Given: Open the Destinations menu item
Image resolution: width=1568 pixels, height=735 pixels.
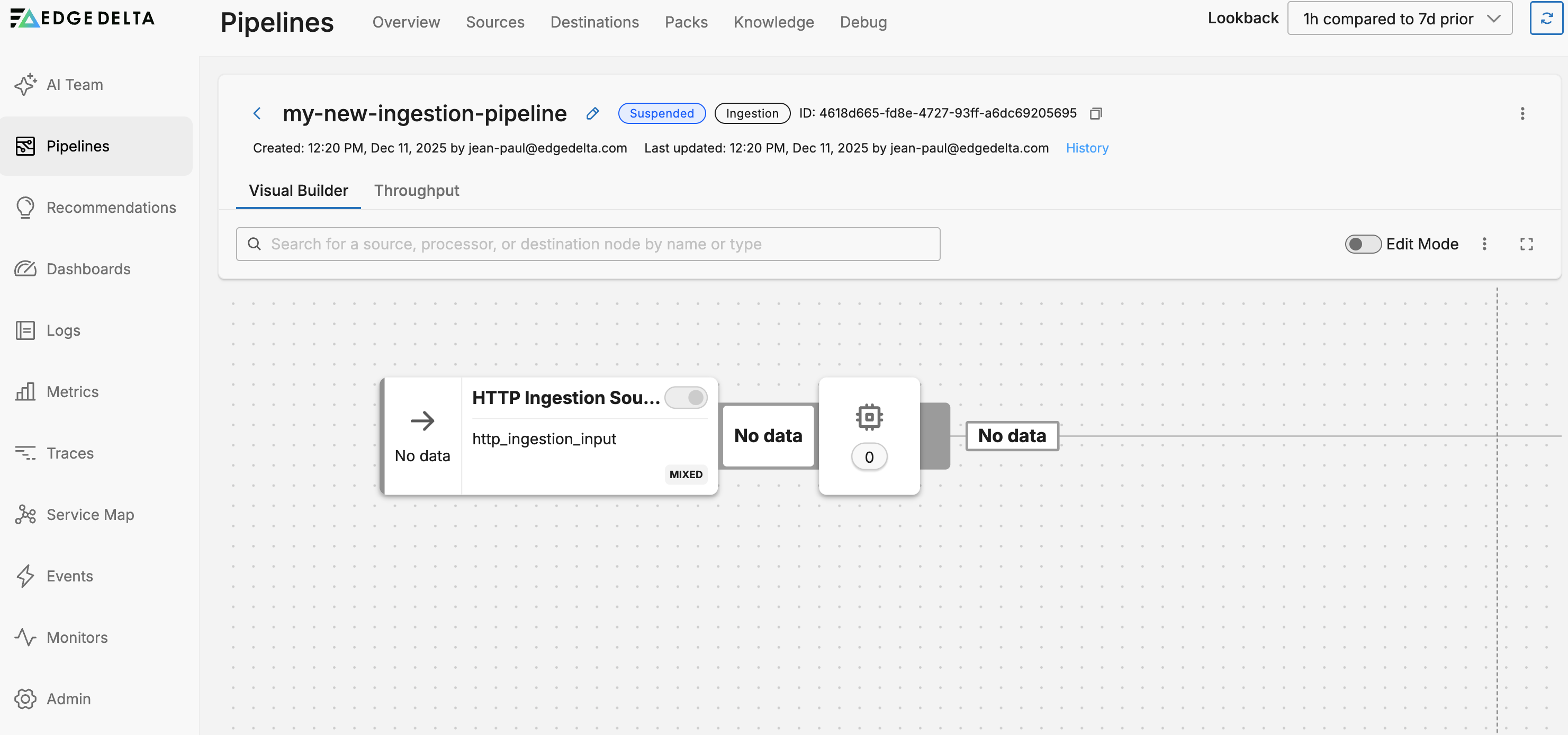Looking at the screenshot, I should [594, 22].
